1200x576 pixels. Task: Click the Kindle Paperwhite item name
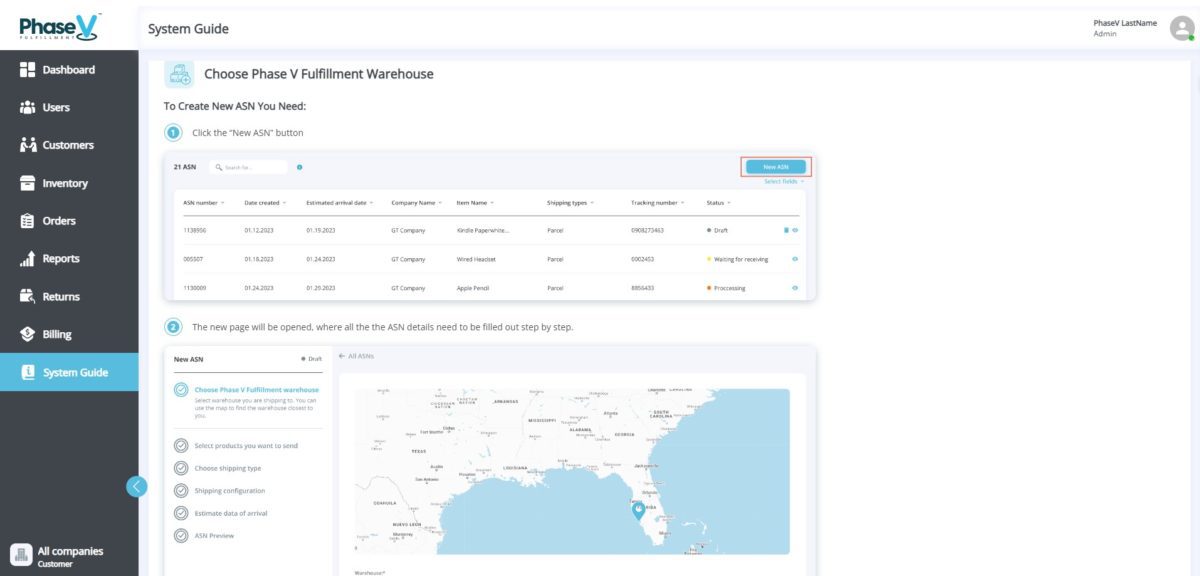[x=483, y=230]
